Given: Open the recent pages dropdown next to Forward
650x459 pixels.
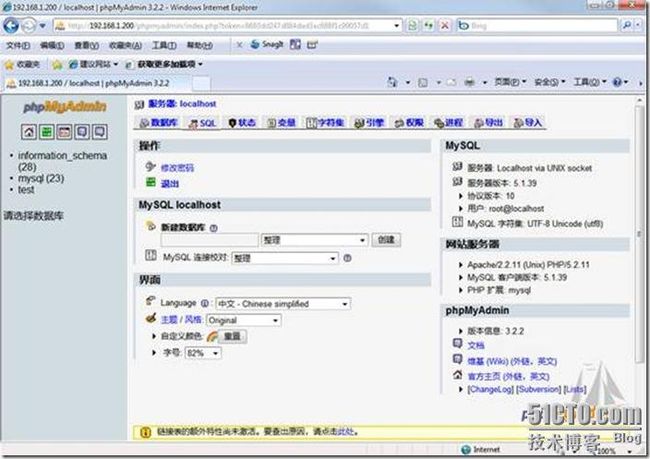Looking at the screenshot, I should [43, 26].
